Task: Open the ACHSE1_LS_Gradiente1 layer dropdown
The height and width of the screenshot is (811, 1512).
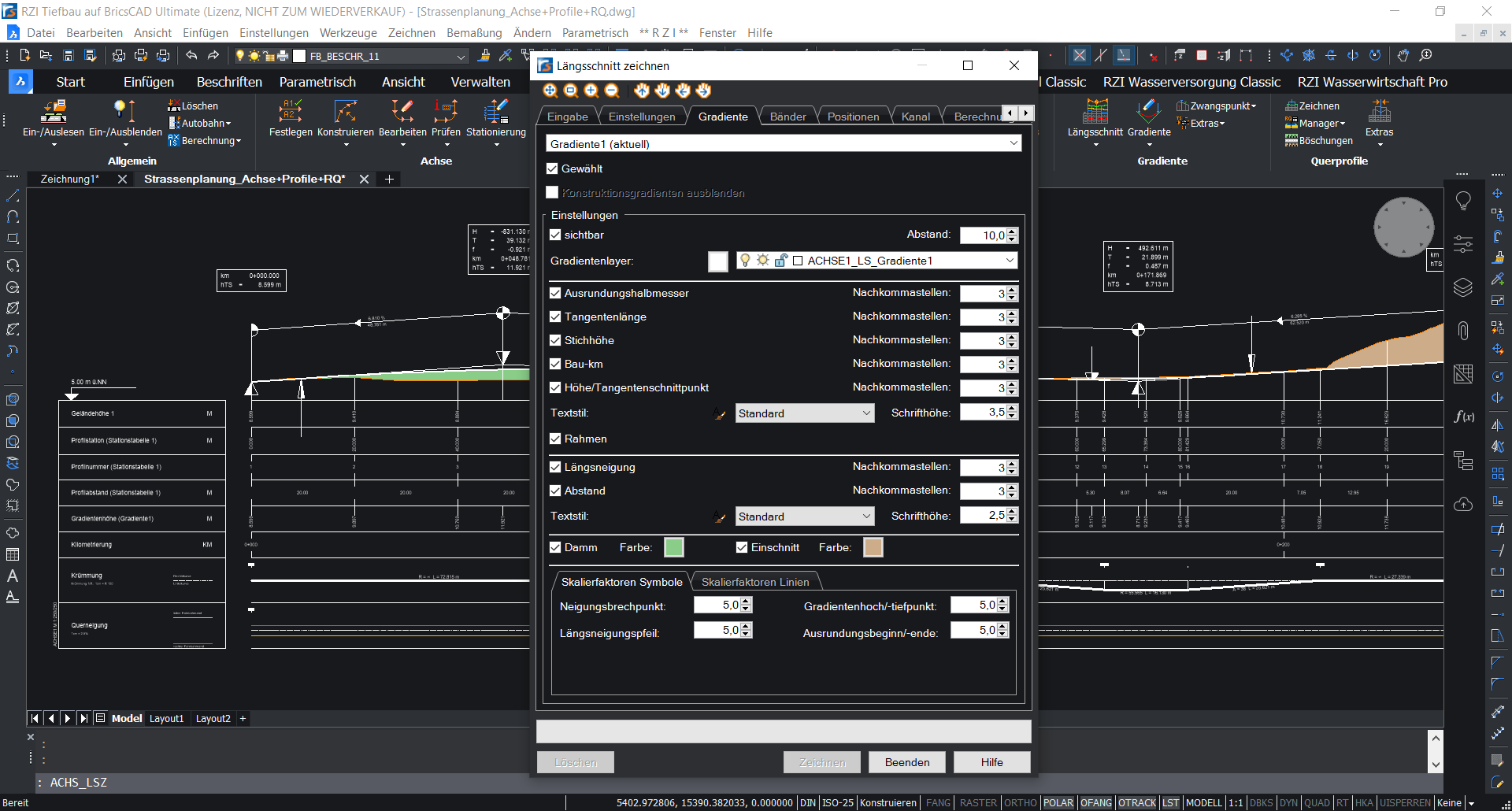Action: click(877, 261)
